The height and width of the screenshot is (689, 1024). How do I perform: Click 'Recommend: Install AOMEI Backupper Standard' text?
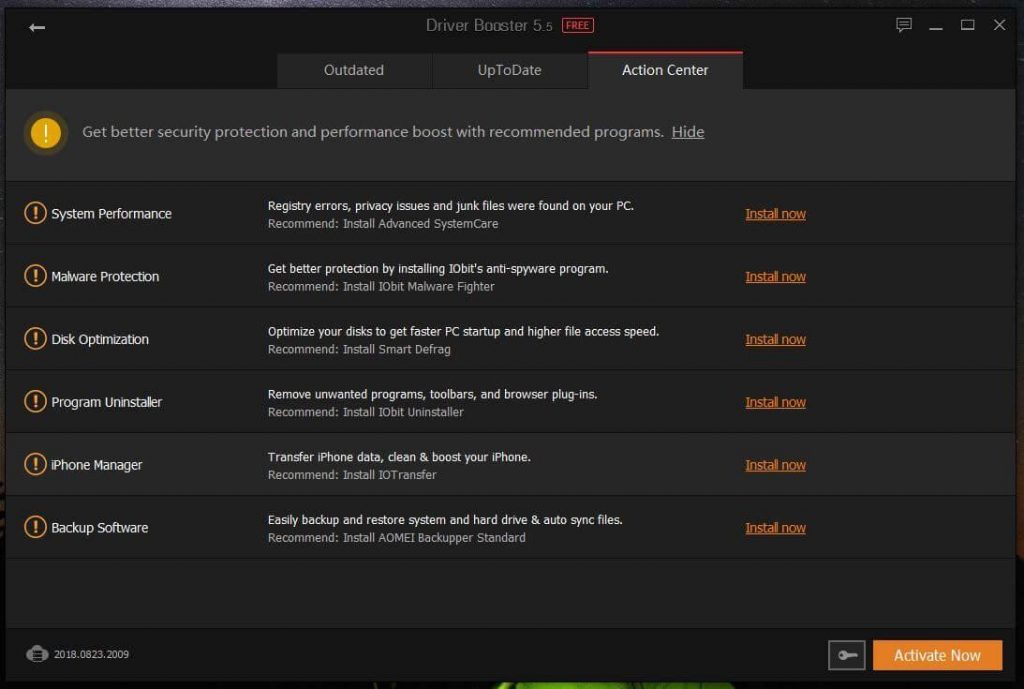pos(396,537)
